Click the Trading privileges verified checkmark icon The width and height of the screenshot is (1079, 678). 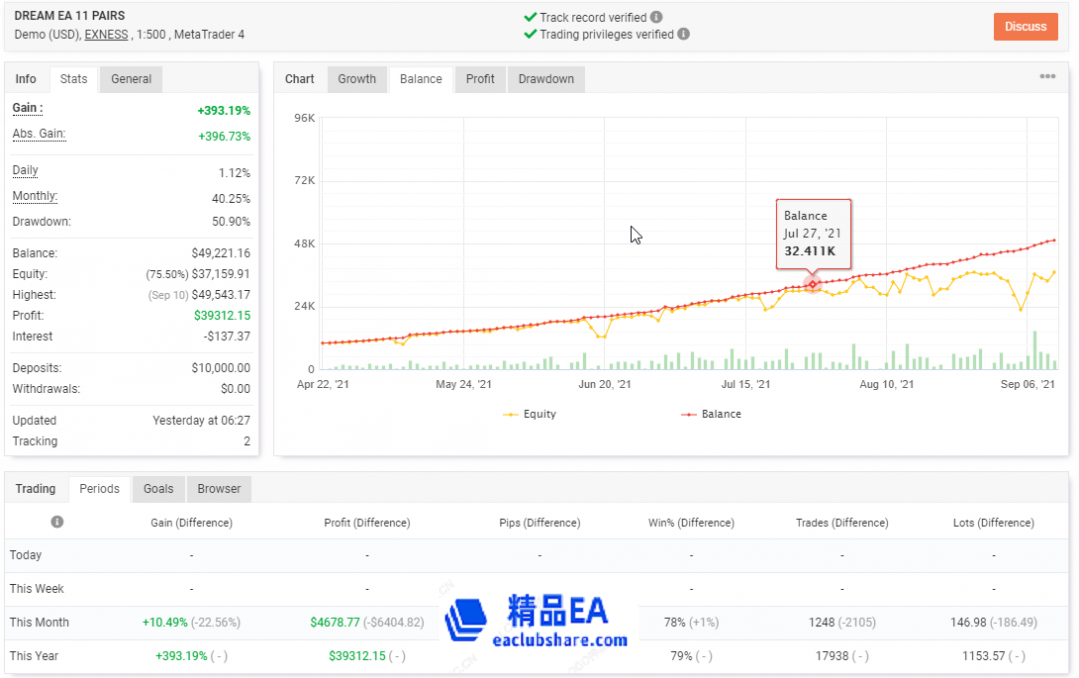(x=530, y=34)
